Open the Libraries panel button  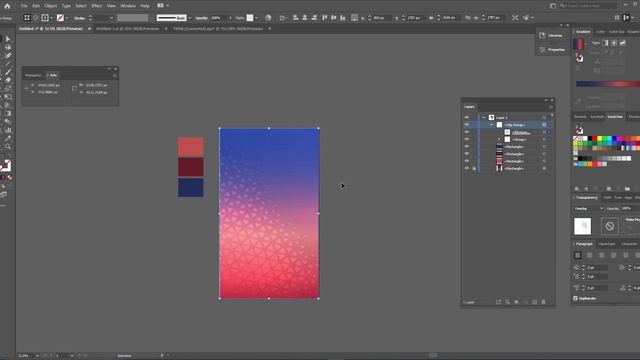coord(552,36)
